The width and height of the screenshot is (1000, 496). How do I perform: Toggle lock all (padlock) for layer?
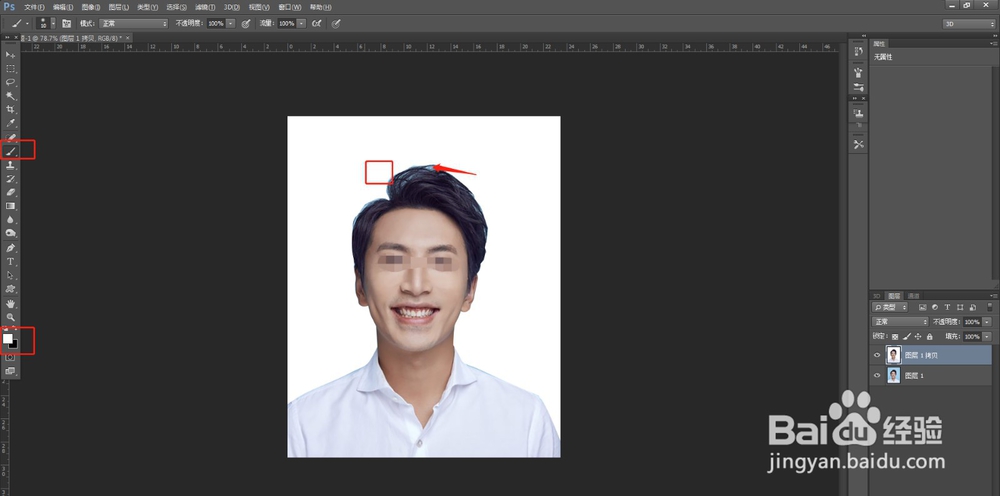(931, 337)
